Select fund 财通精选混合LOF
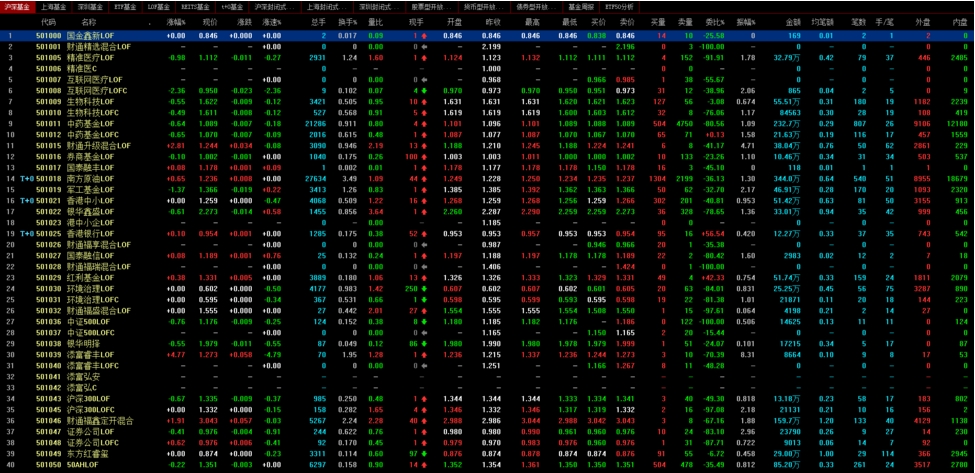975x473 pixels. point(98,47)
